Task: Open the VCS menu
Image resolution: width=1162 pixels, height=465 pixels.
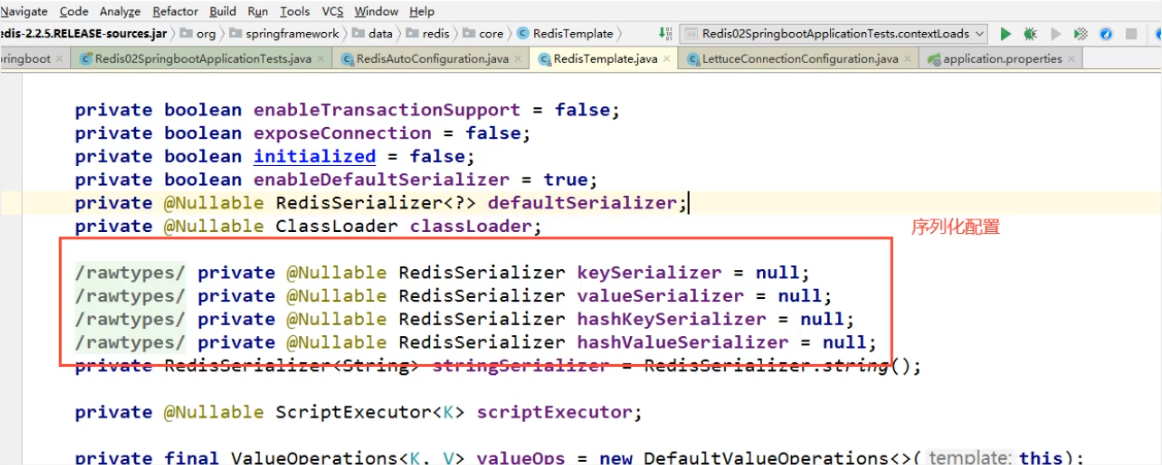Action: [x=332, y=11]
